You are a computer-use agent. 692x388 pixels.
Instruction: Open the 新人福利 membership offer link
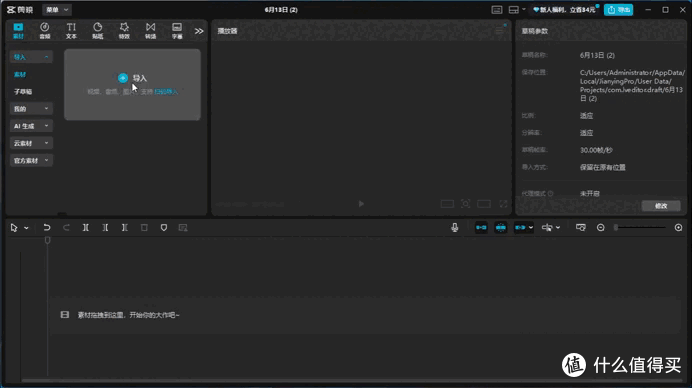564,10
